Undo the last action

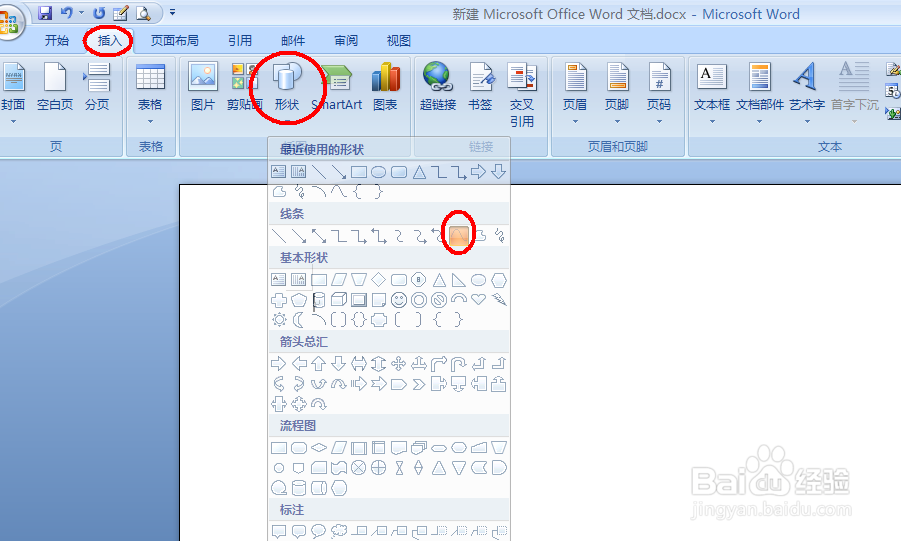tap(66, 13)
